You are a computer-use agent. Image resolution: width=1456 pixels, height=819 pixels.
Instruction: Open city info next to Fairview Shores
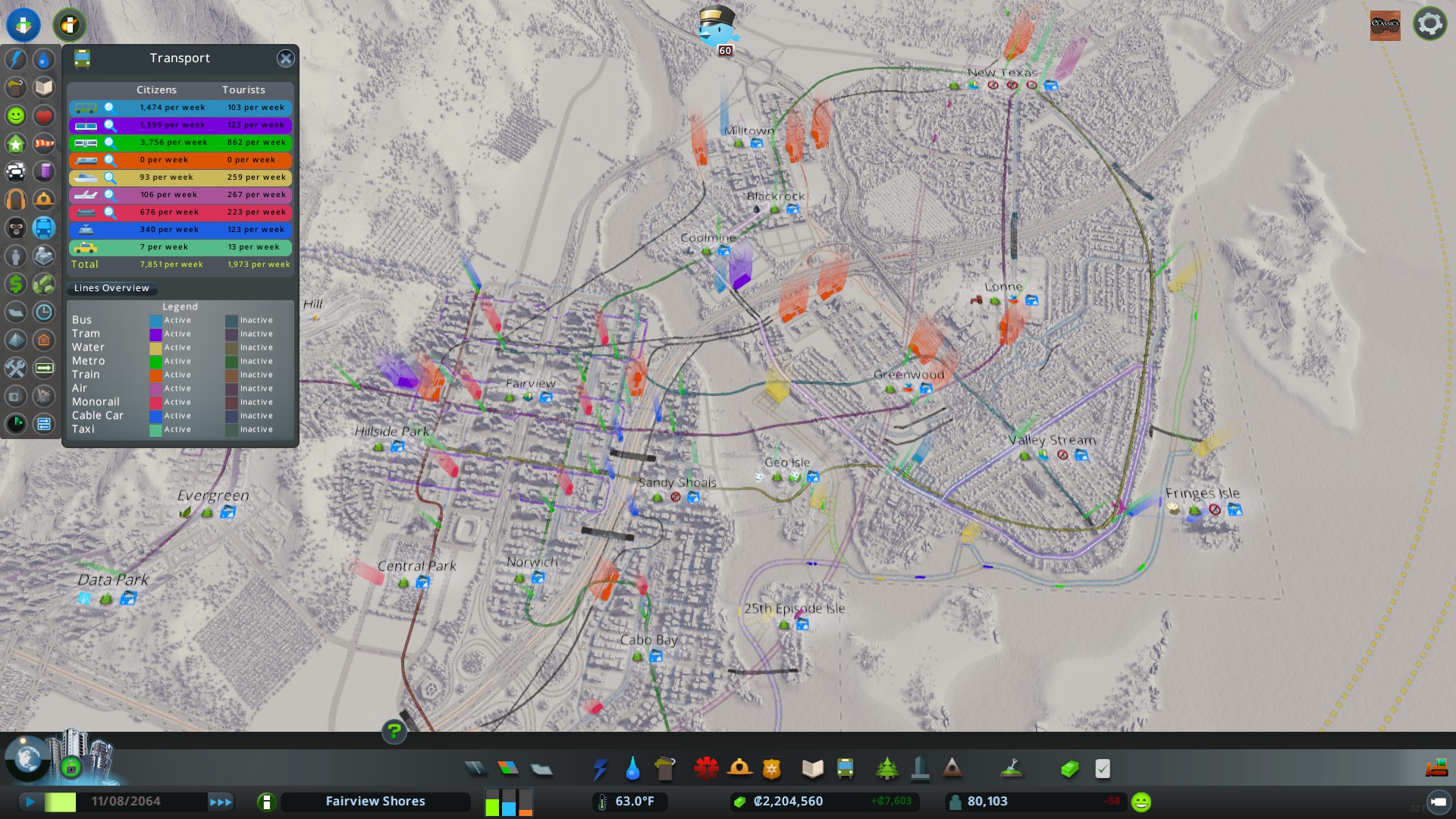coord(266,802)
